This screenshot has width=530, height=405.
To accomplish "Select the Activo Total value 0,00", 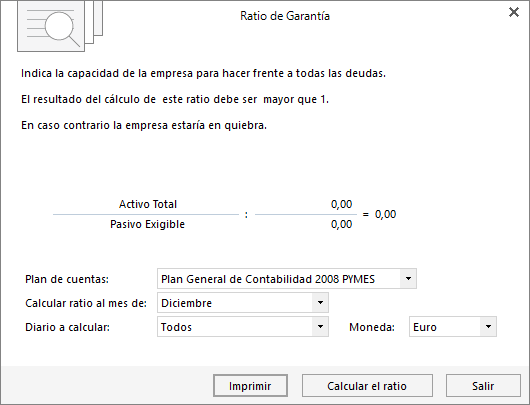I will 341,204.
